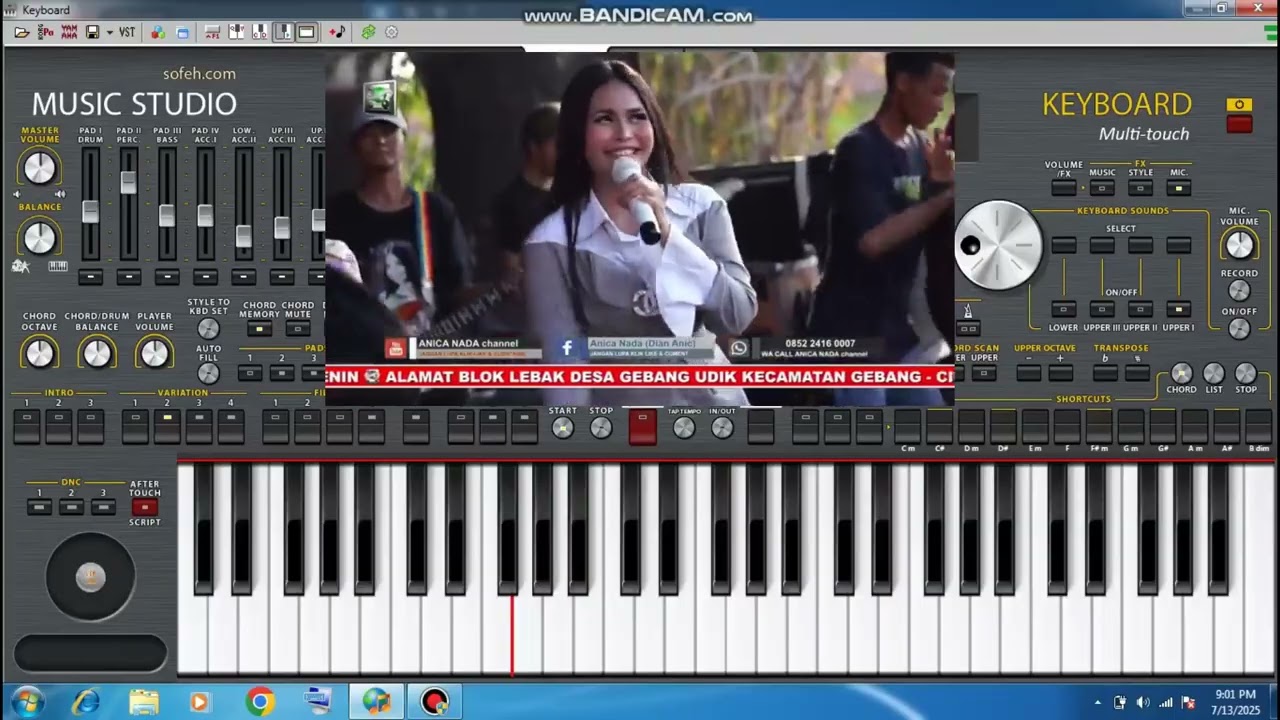
Task: Toggle the FX Mic. button
Action: point(1178,187)
